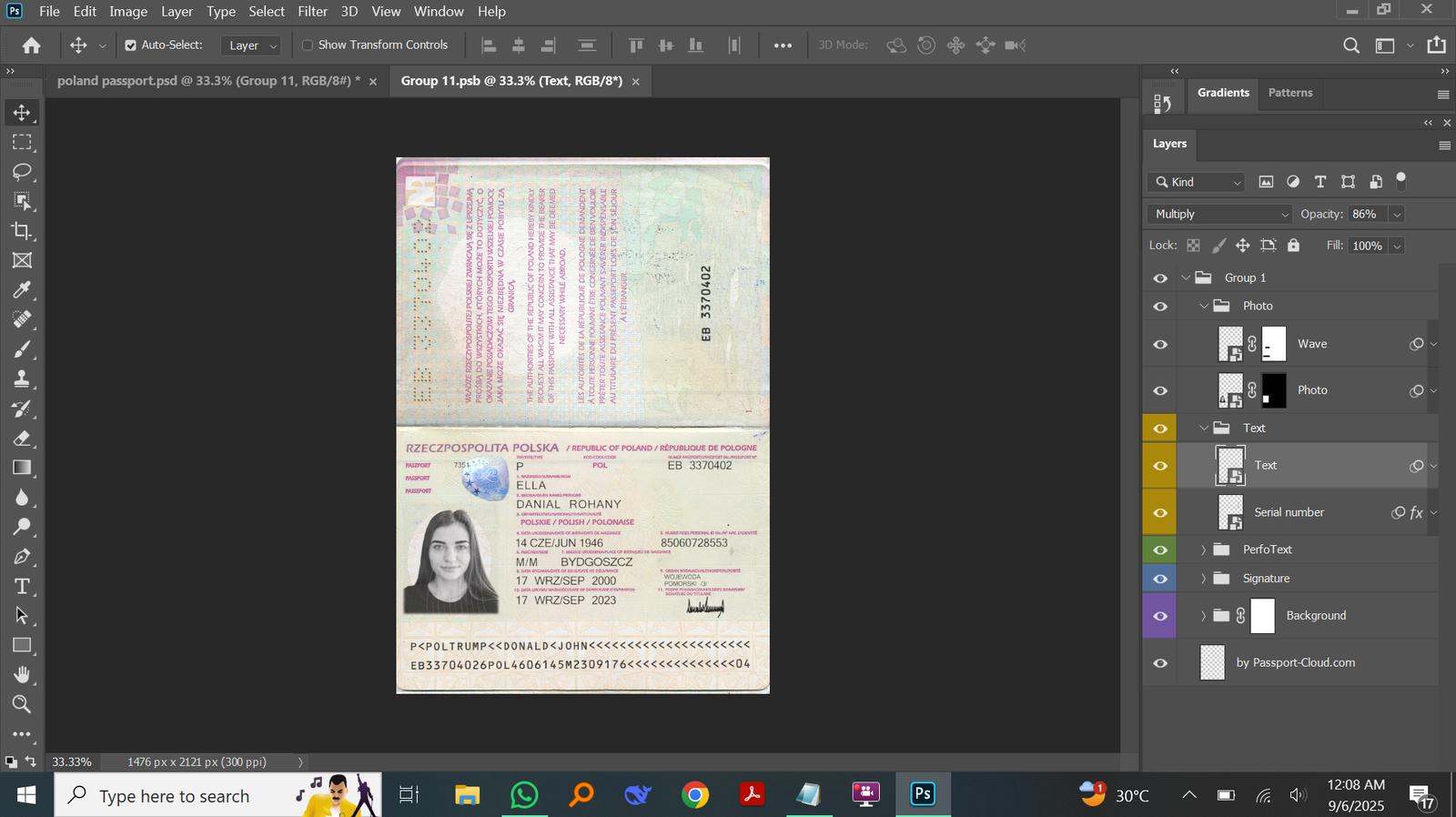
Task: Open the Multiply blend mode dropdown
Action: (x=1218, y=215)
